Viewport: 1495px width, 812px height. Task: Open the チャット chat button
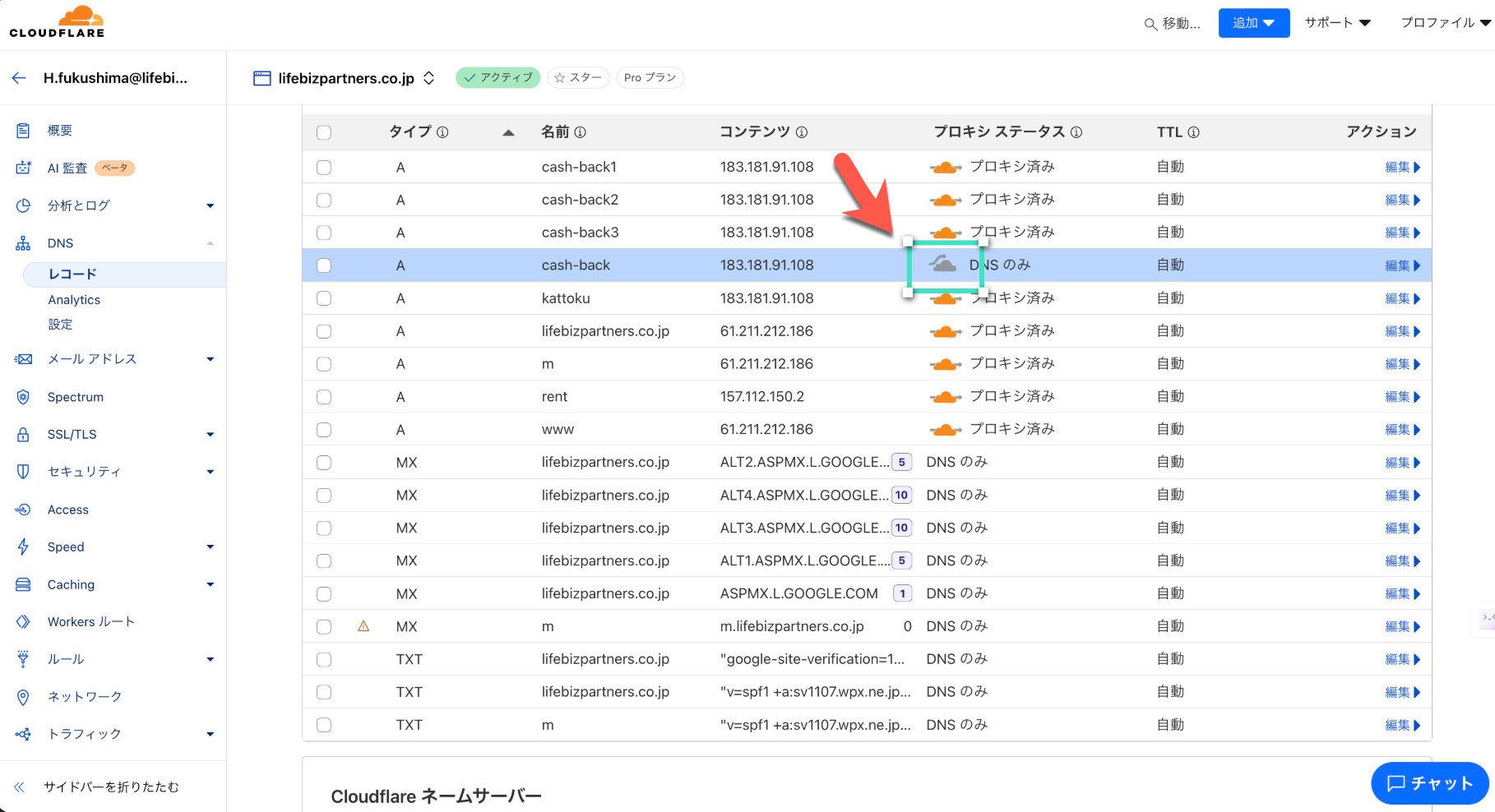pos(1429,783)
